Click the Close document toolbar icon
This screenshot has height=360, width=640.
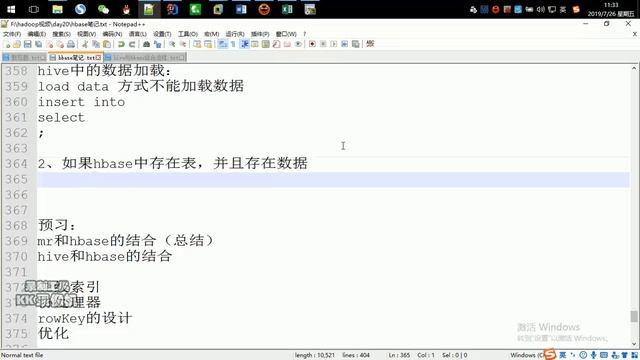pyautogui.click(x=50, y=44)
